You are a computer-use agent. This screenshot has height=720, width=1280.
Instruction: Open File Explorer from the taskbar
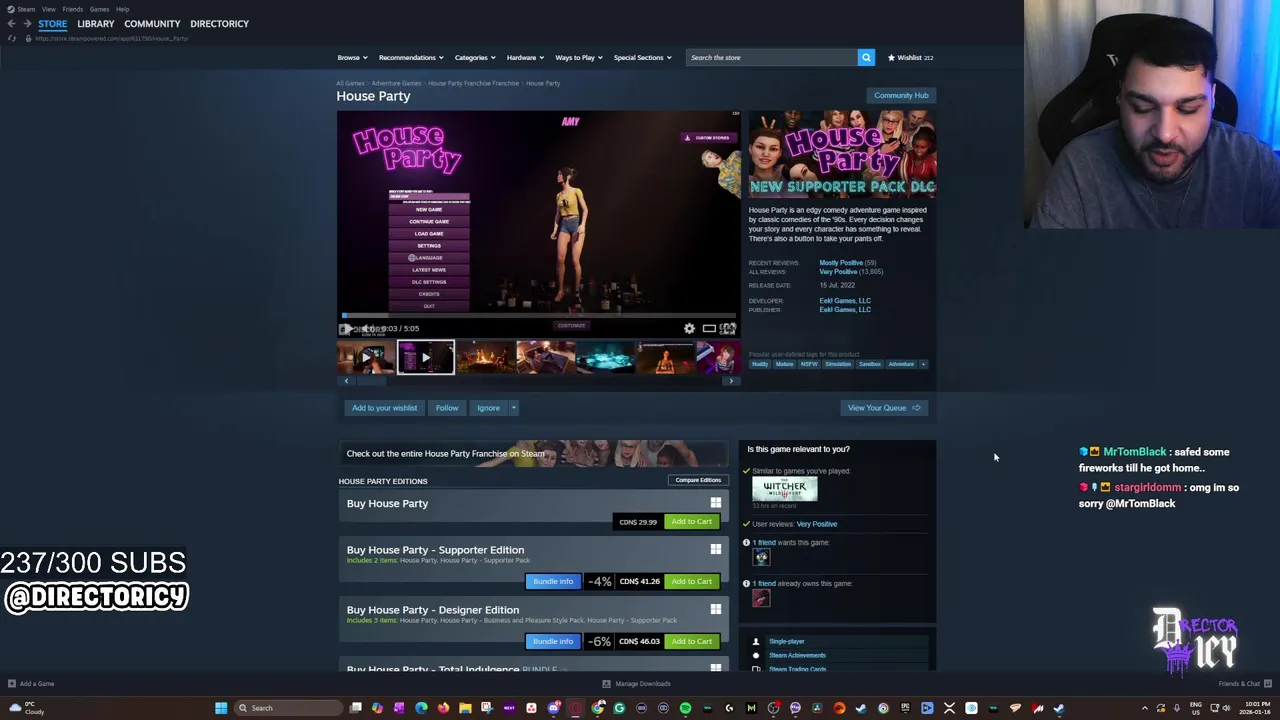465,708
